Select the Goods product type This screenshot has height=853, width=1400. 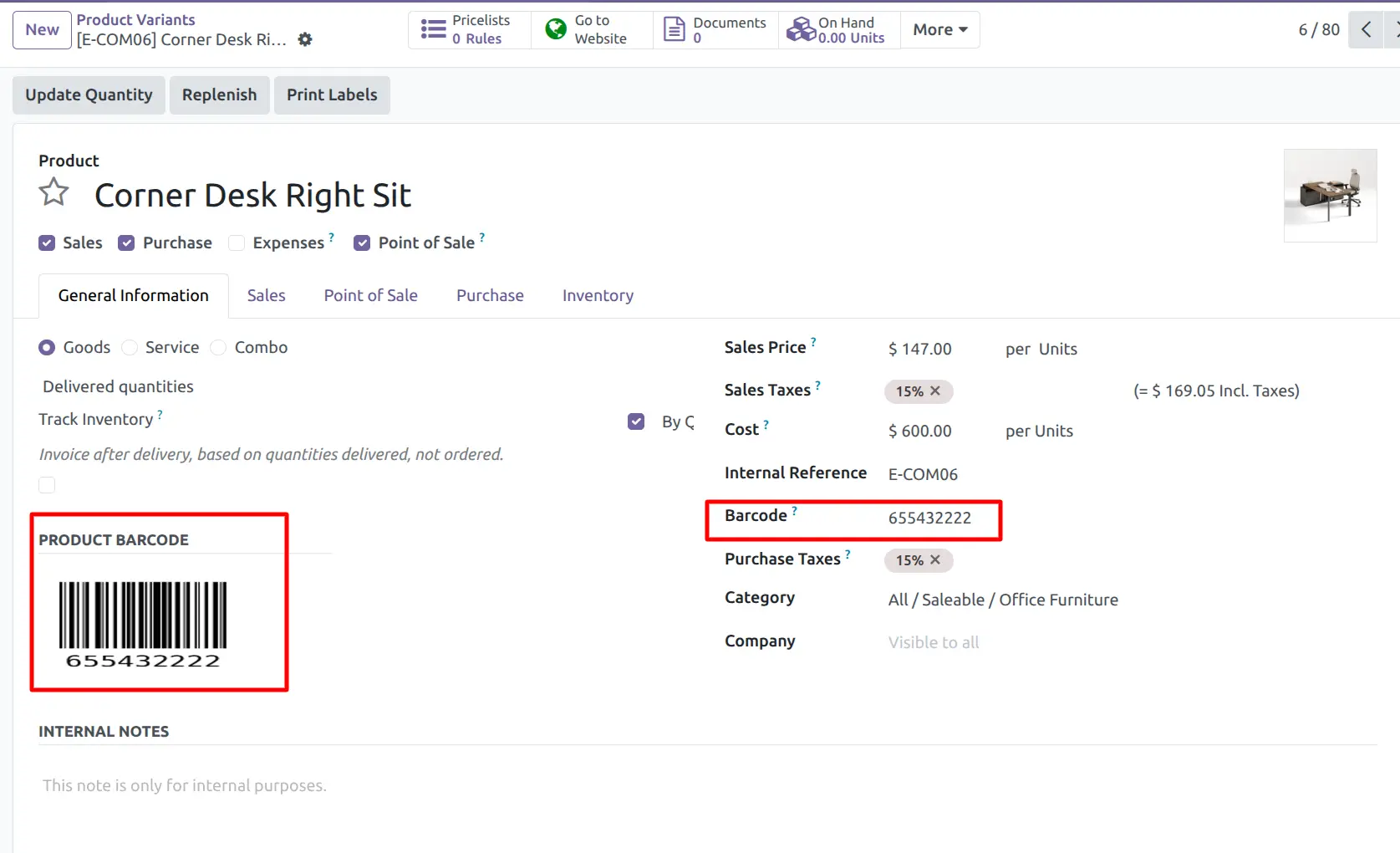[47, 347]
